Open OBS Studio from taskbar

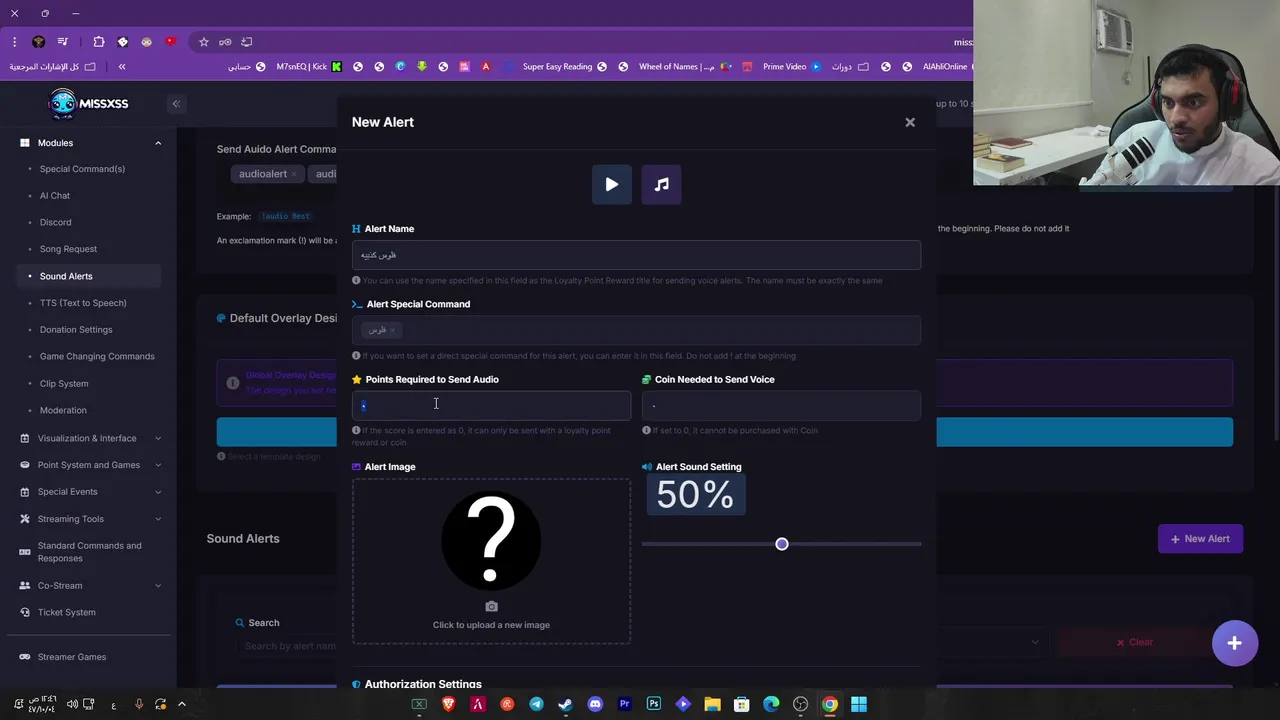[x=800, y=704]
